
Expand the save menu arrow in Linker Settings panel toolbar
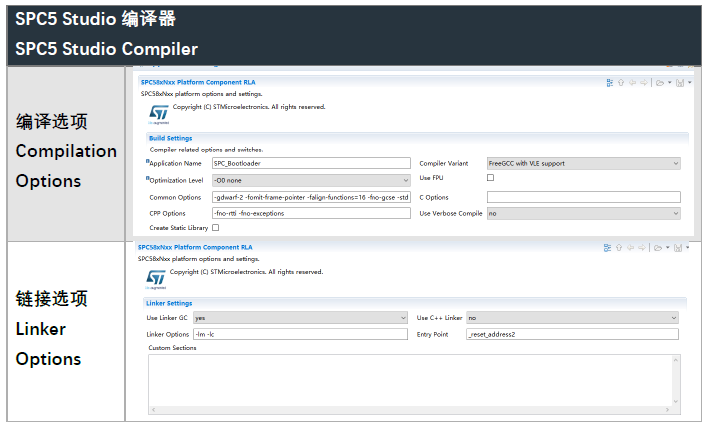tap(687, 248)
